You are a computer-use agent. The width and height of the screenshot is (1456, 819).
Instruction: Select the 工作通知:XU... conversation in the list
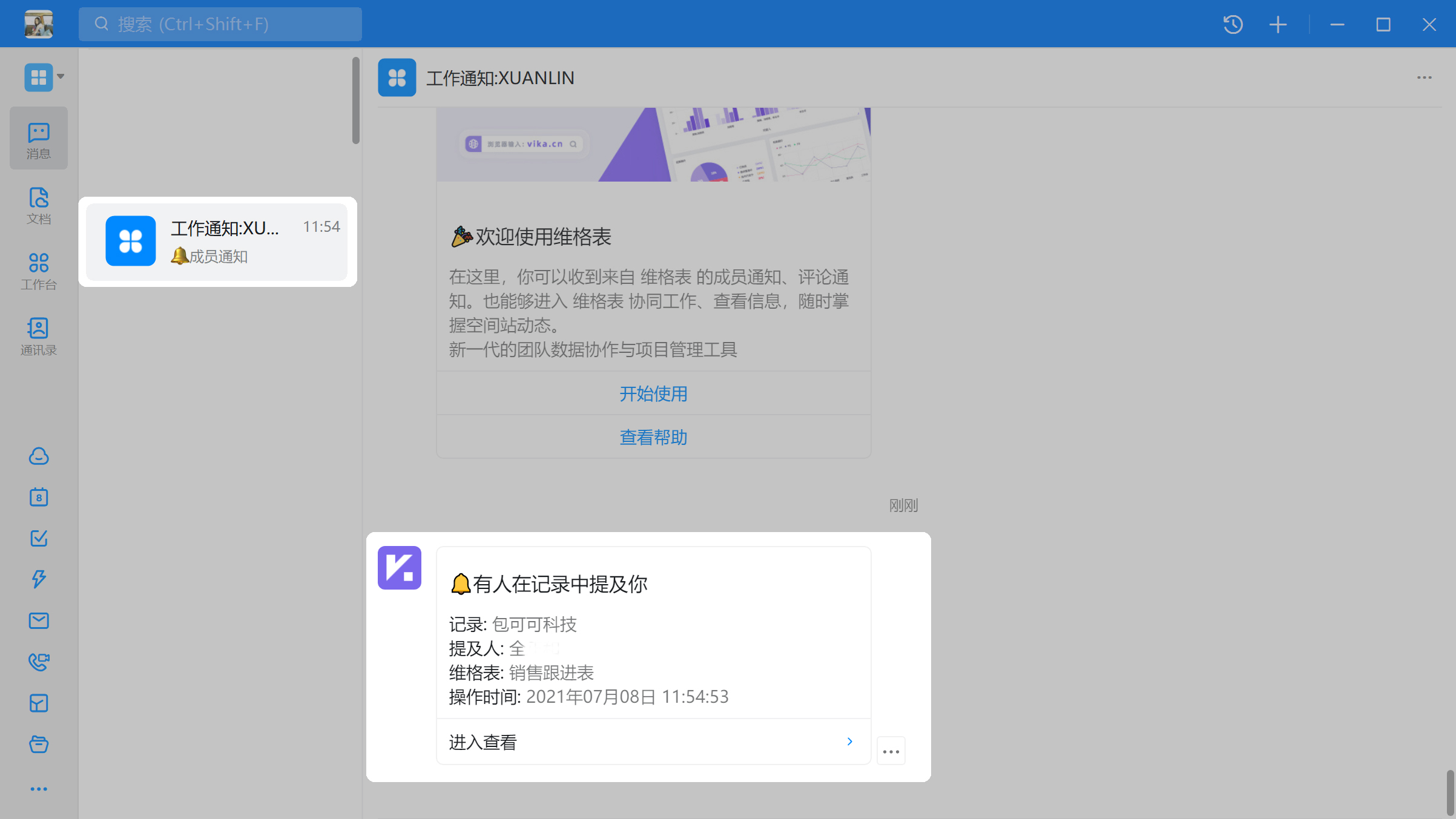pyautogui.click(x=217, y=242)
